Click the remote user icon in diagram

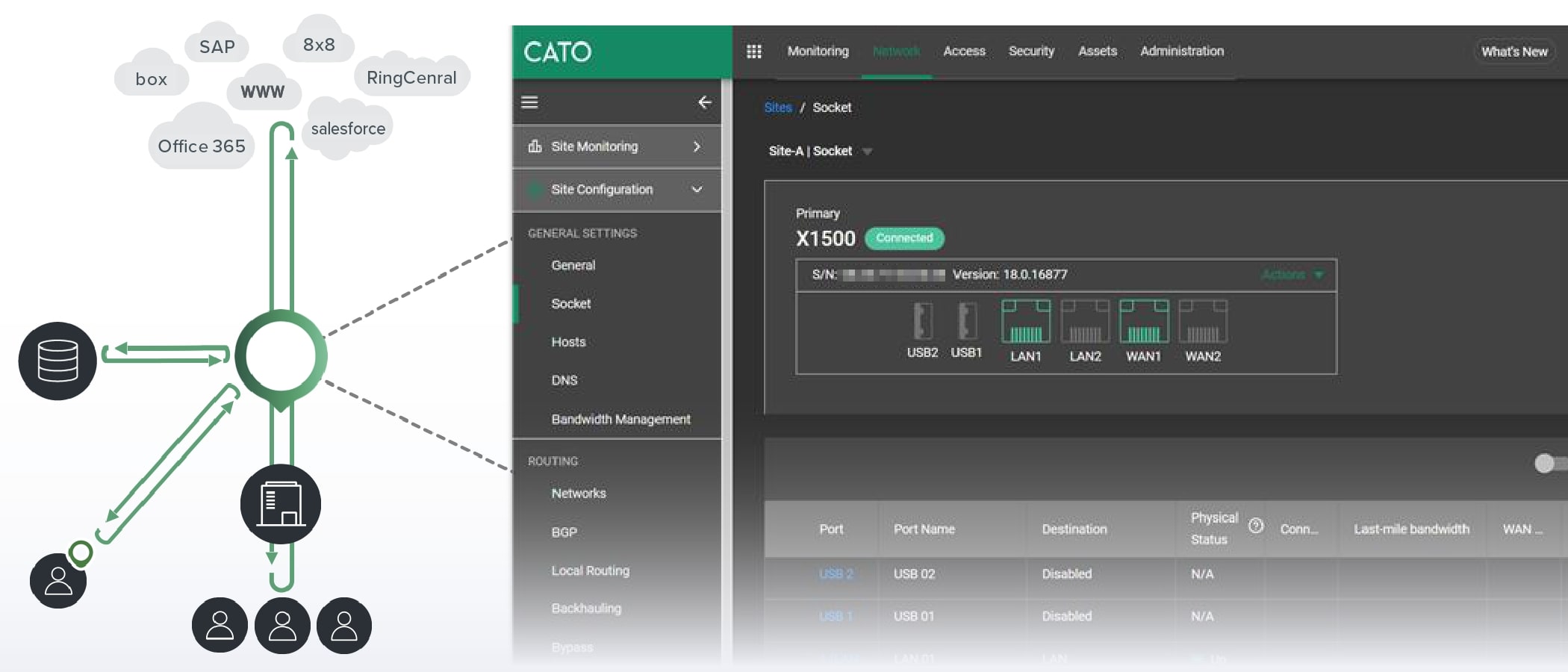pyautogui.click(x=58, y=580)
